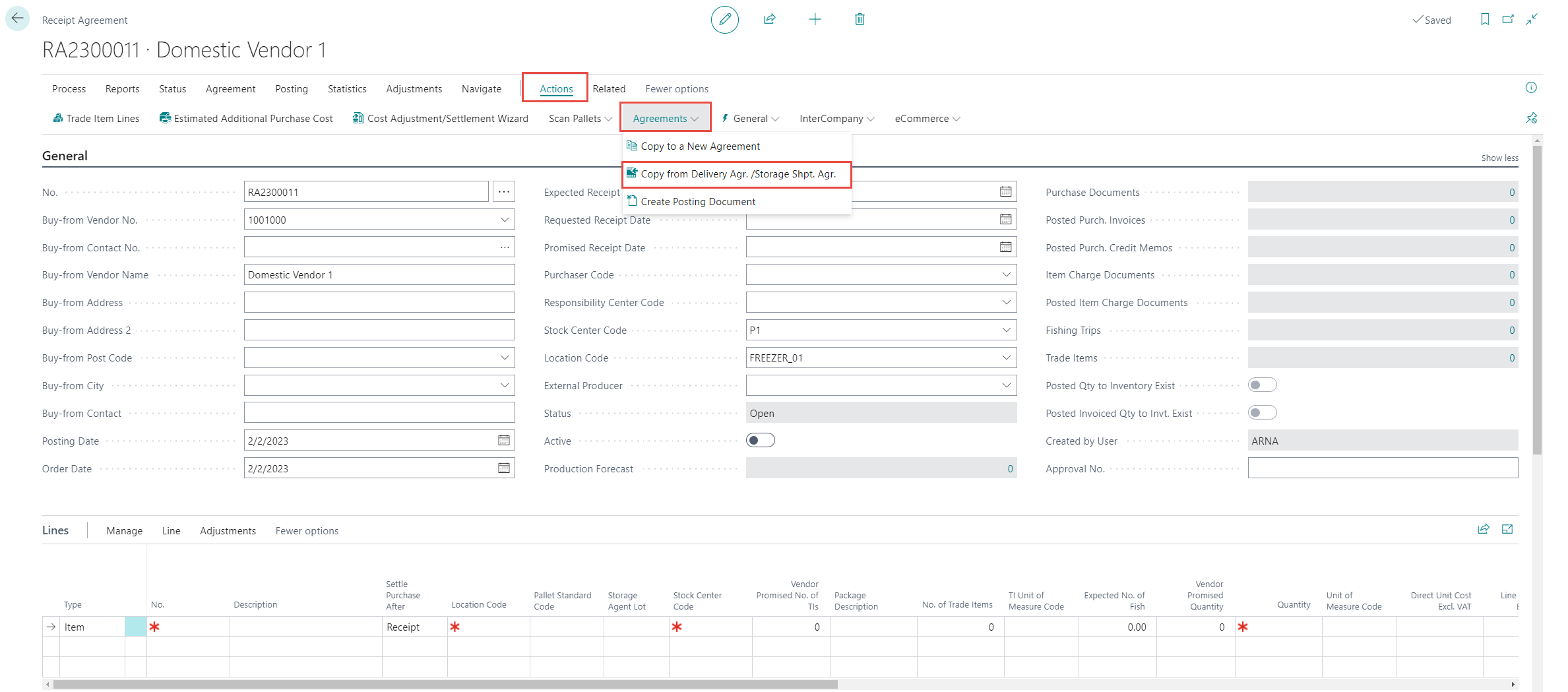Click the pencil edit icon

pos(724,20)
